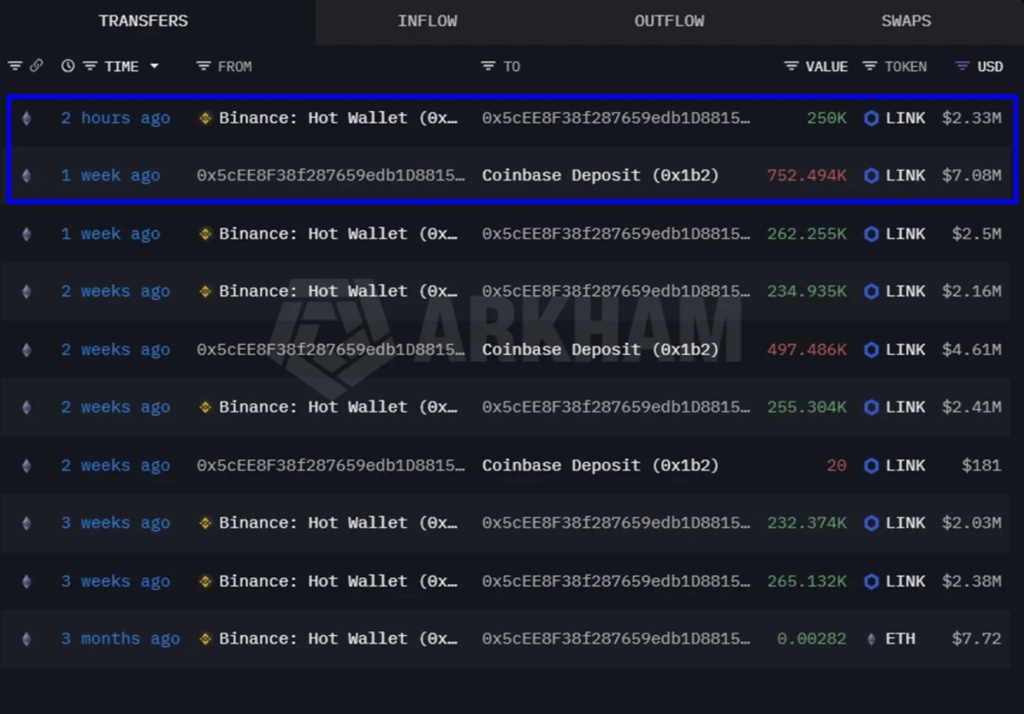Click Binance logo on 234.935K row
This screenshot has width=1024, height=714.
(x=205, y=291)
